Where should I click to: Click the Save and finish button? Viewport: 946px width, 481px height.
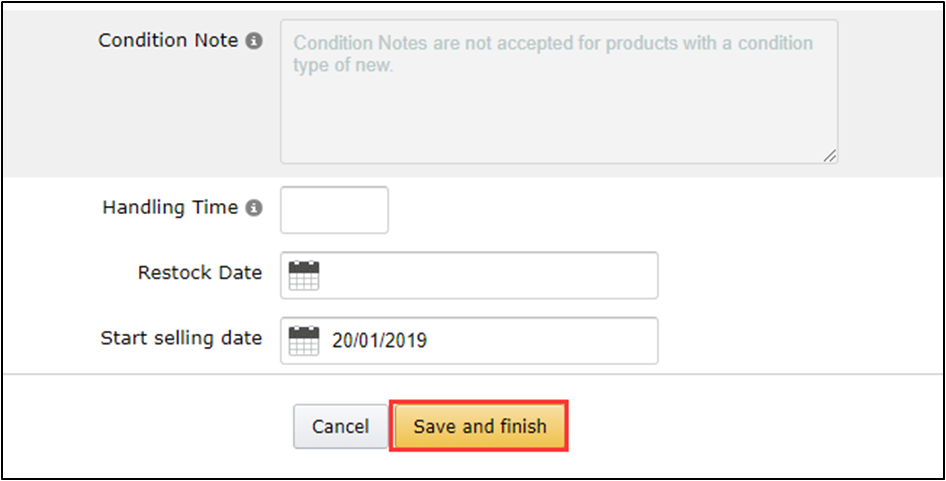click(480, 426)
